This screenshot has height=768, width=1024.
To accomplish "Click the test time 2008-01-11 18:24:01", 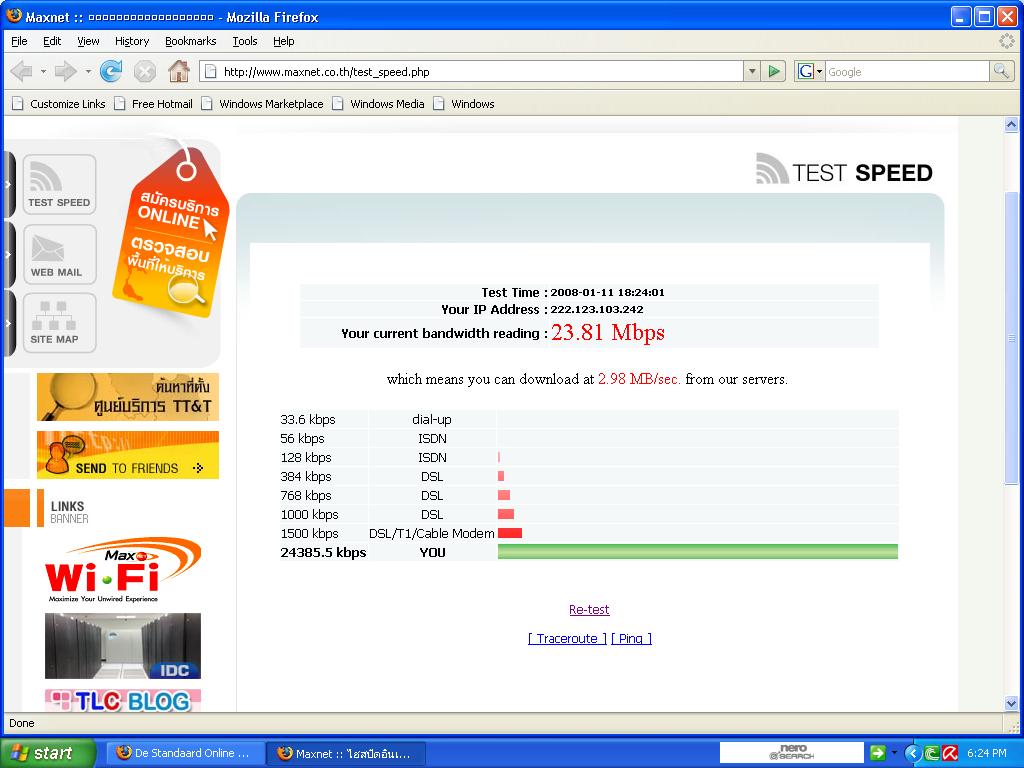I will pos(607,293).
